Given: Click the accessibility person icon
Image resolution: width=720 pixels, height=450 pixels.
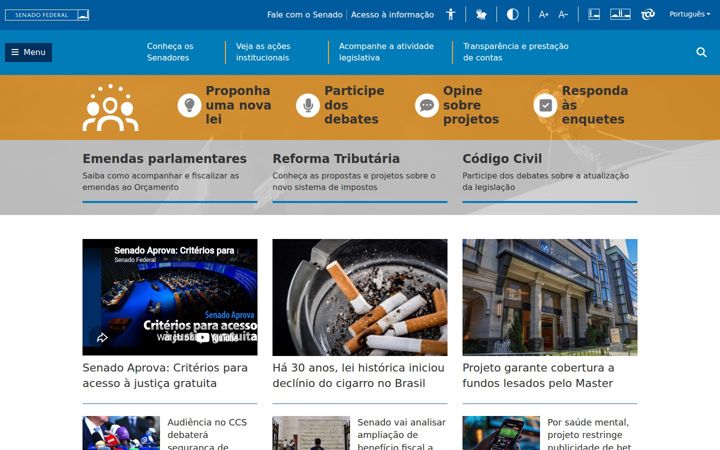Looking at the screenshot, I should point(450,14).
